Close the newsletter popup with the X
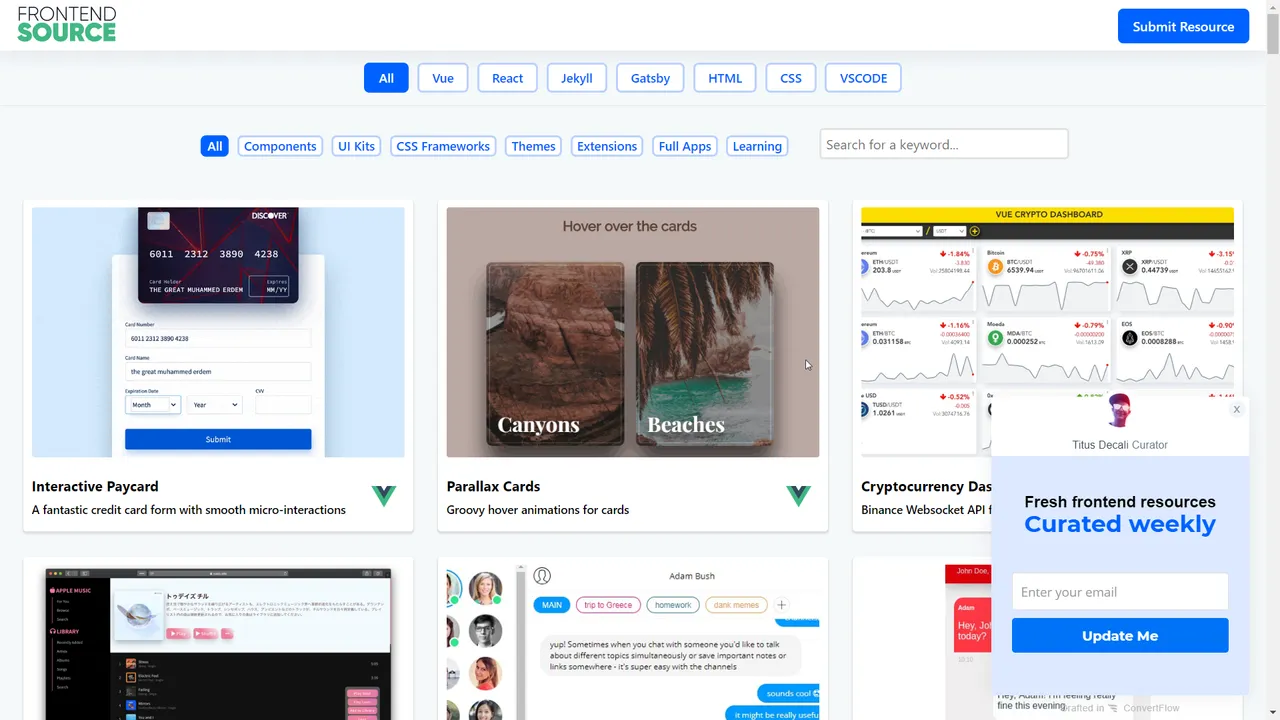Screen dimensions: 1280x720 click(x=1236, y=409)
